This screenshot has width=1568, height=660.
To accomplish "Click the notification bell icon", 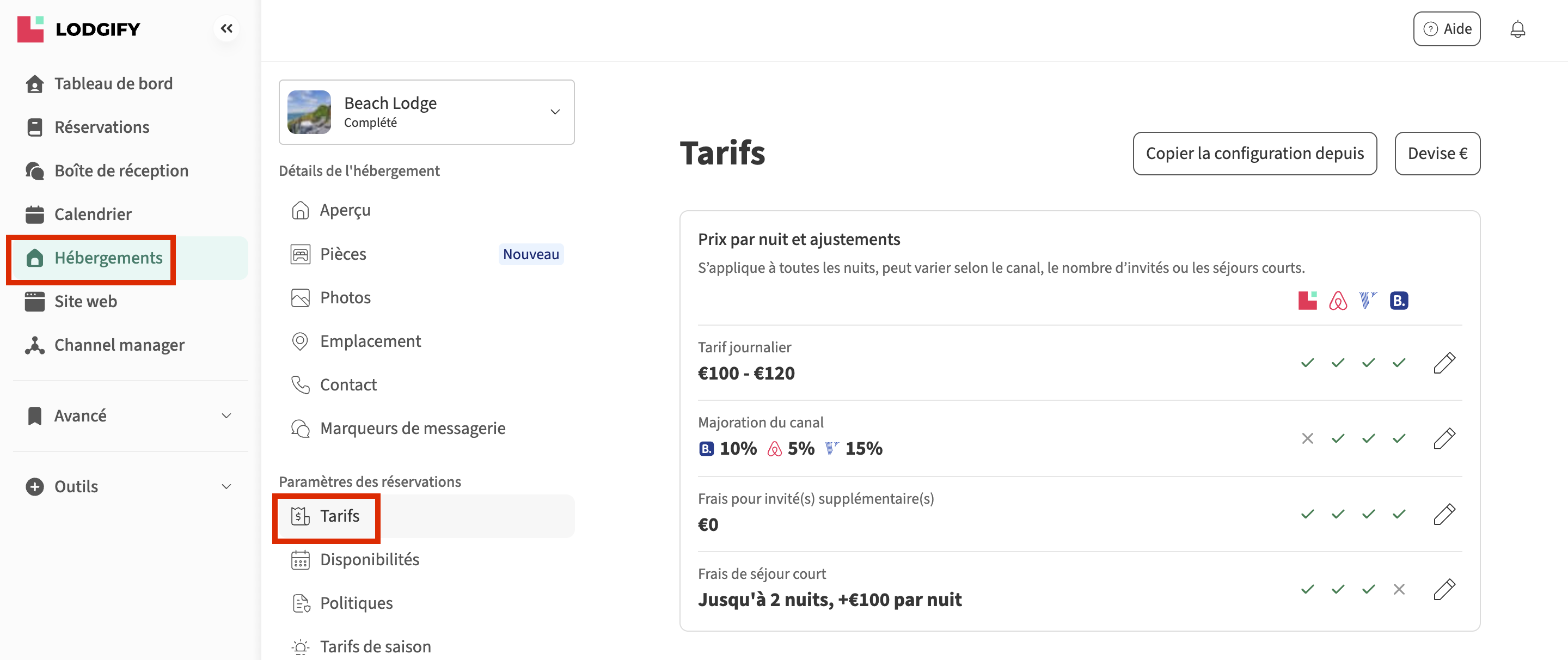I will (1517, 29).
